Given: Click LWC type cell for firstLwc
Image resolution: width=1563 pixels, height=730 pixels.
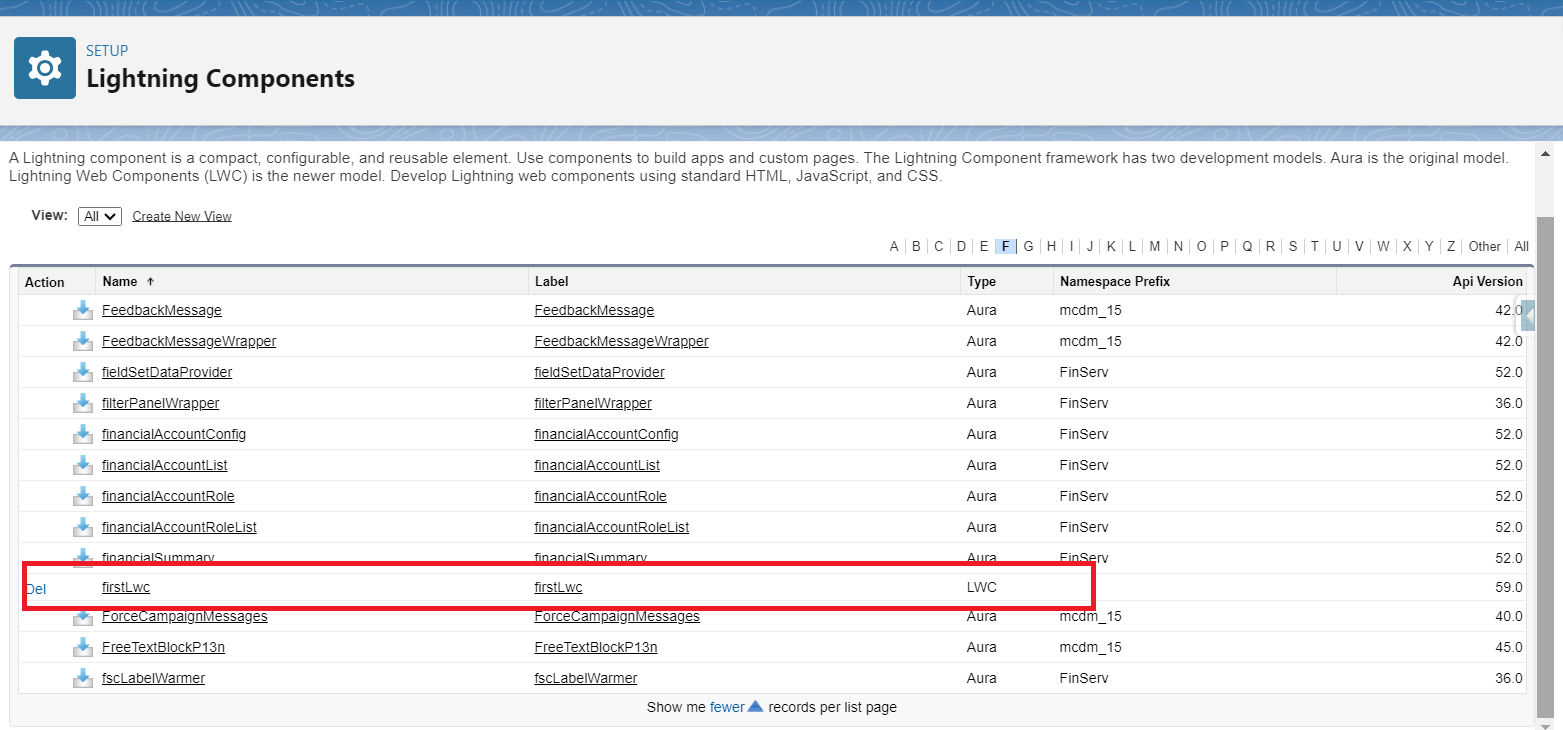Looking at the screenshot, I should [x=982, y=587].
